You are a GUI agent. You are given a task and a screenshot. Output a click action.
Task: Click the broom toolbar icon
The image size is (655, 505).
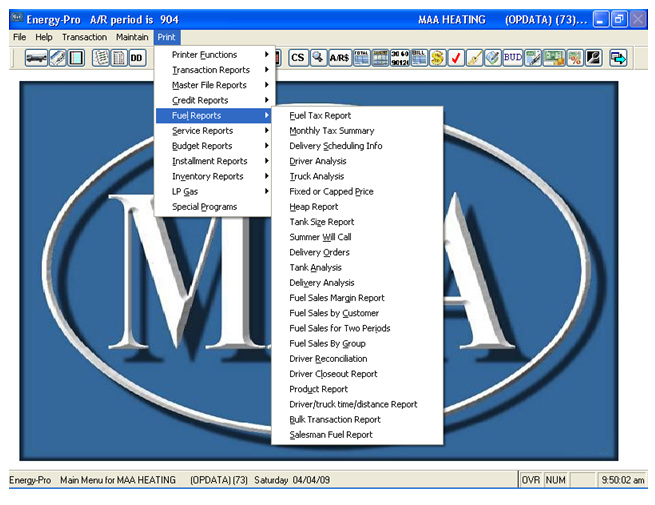pos(474,58)
